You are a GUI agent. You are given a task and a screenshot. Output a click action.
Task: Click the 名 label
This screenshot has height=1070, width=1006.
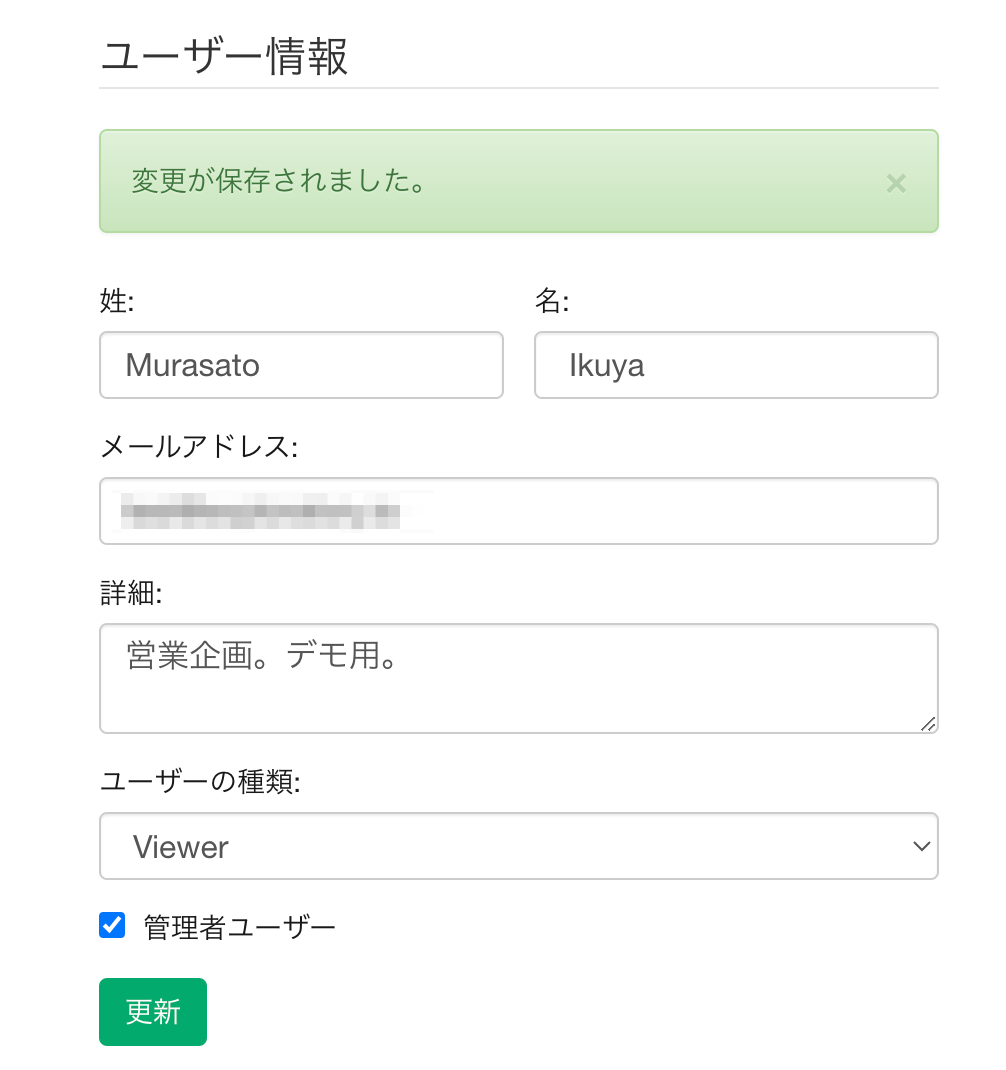[x=552, y=301]
